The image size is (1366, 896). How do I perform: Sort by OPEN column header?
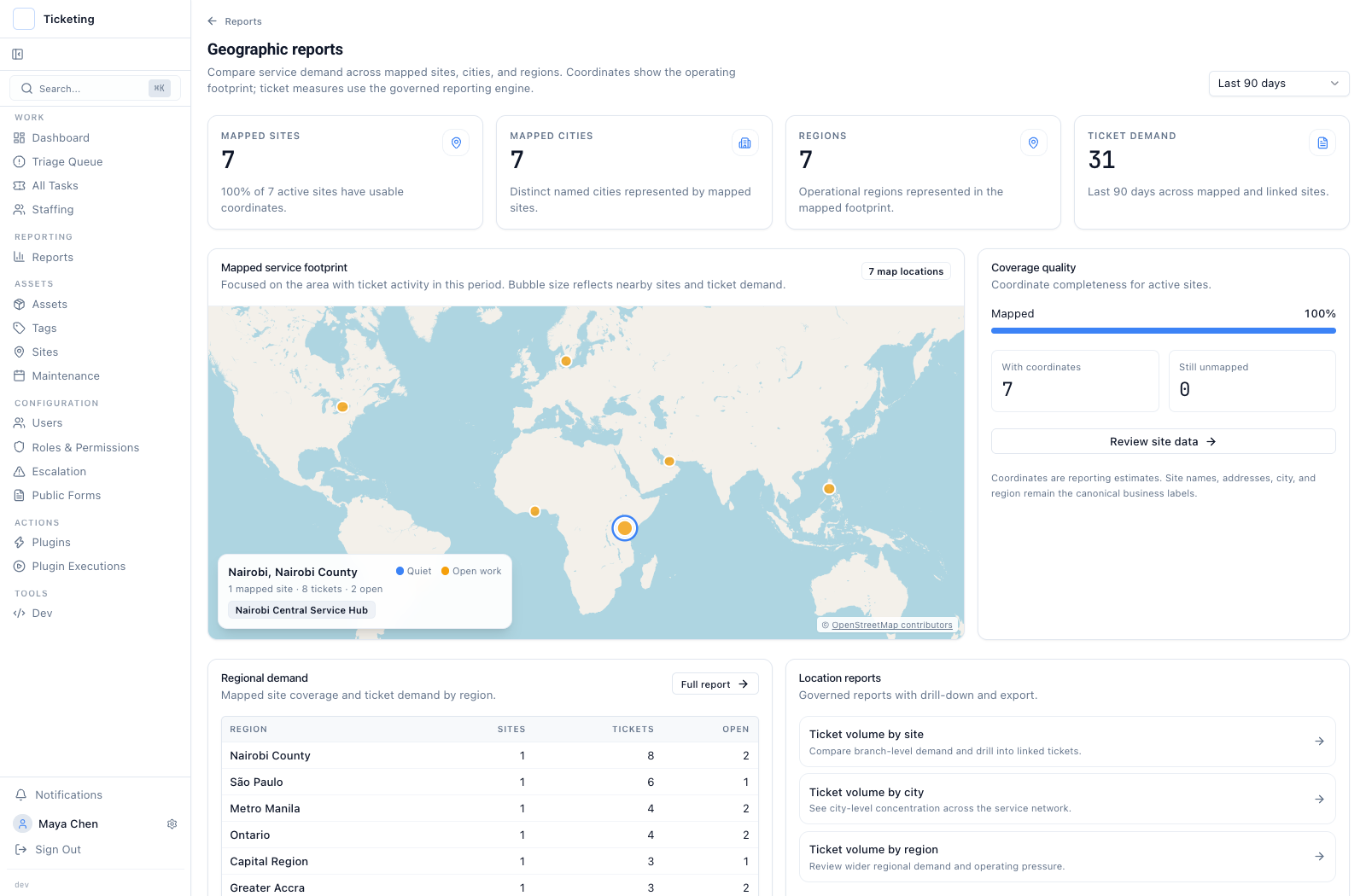[735, 730]
